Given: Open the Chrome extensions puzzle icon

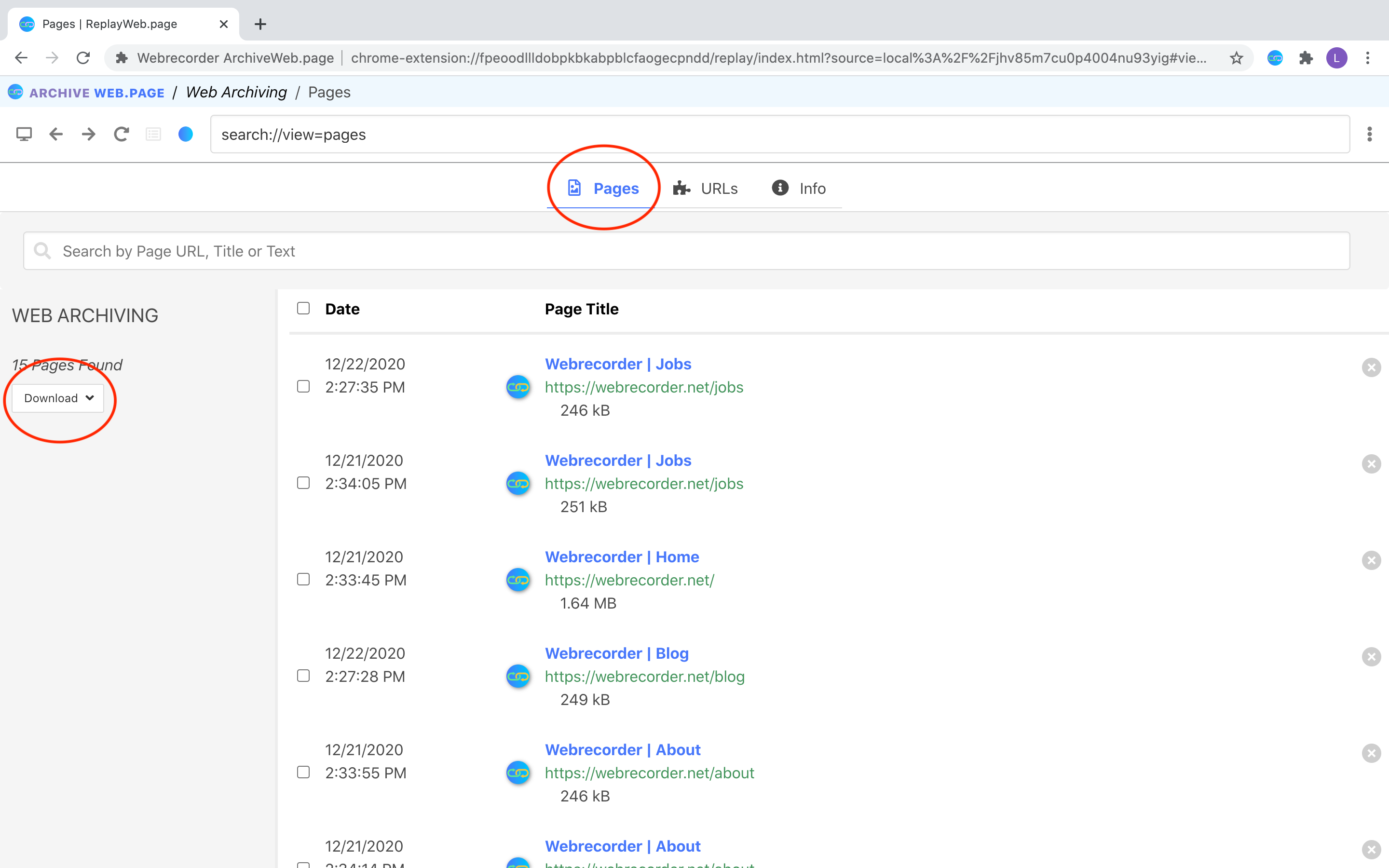Looking at the screenshot, I should [1306, 58].
